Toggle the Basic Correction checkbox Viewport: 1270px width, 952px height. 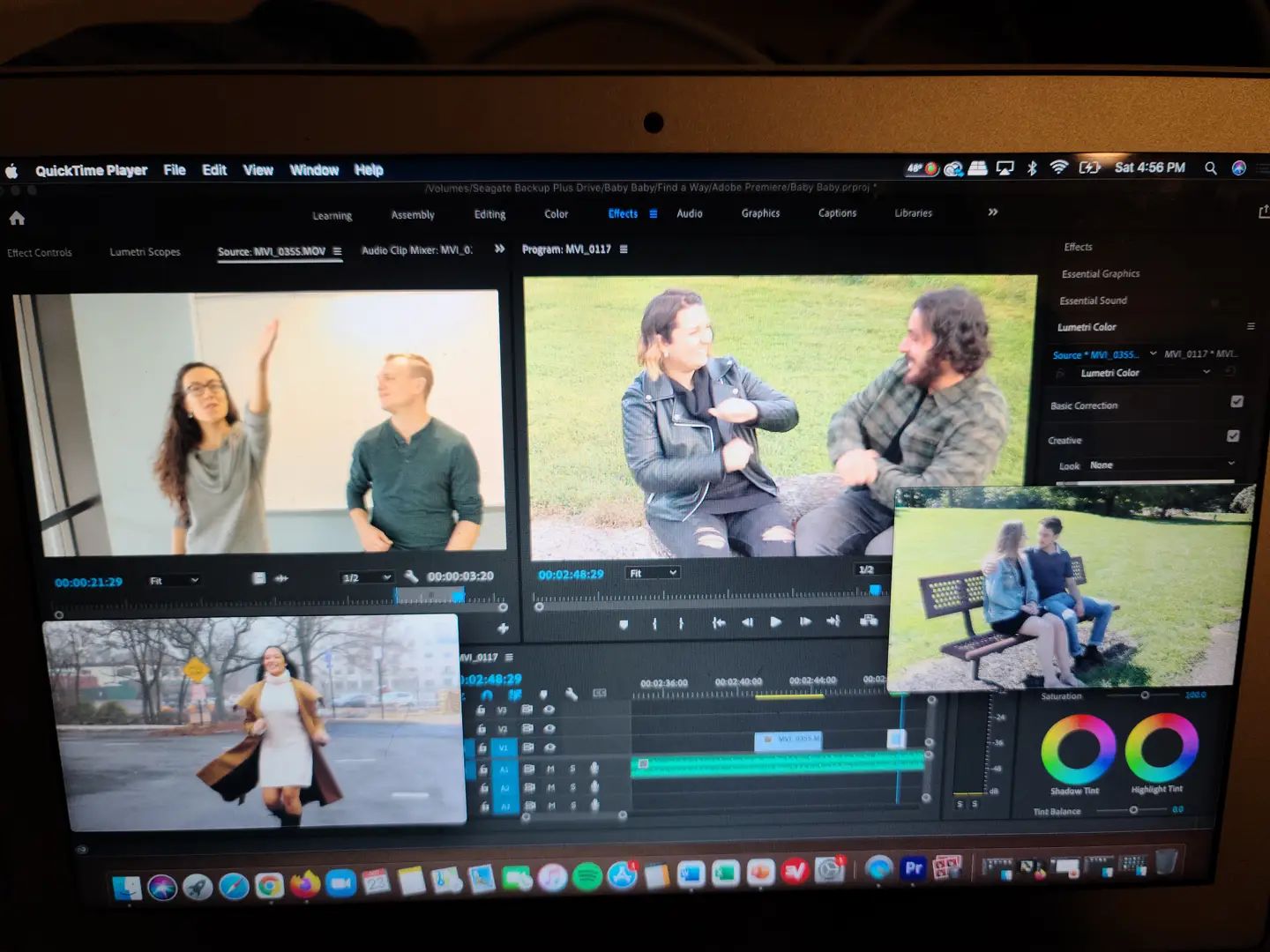(x=1236, y=402)
